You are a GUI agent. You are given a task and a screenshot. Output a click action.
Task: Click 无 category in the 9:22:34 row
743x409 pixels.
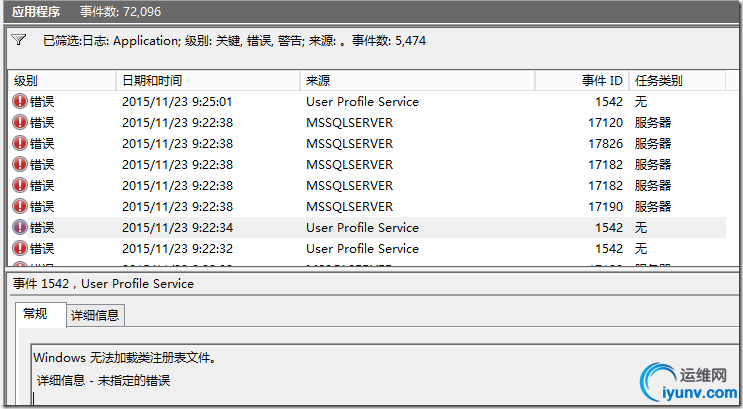641,227
